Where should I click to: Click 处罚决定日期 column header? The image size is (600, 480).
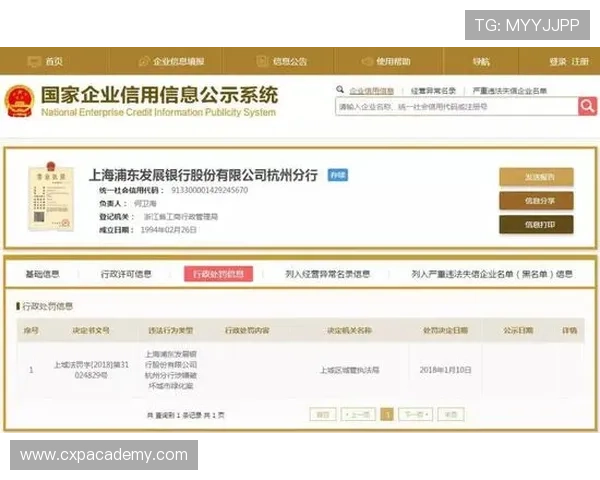click(x=445, y=330)
